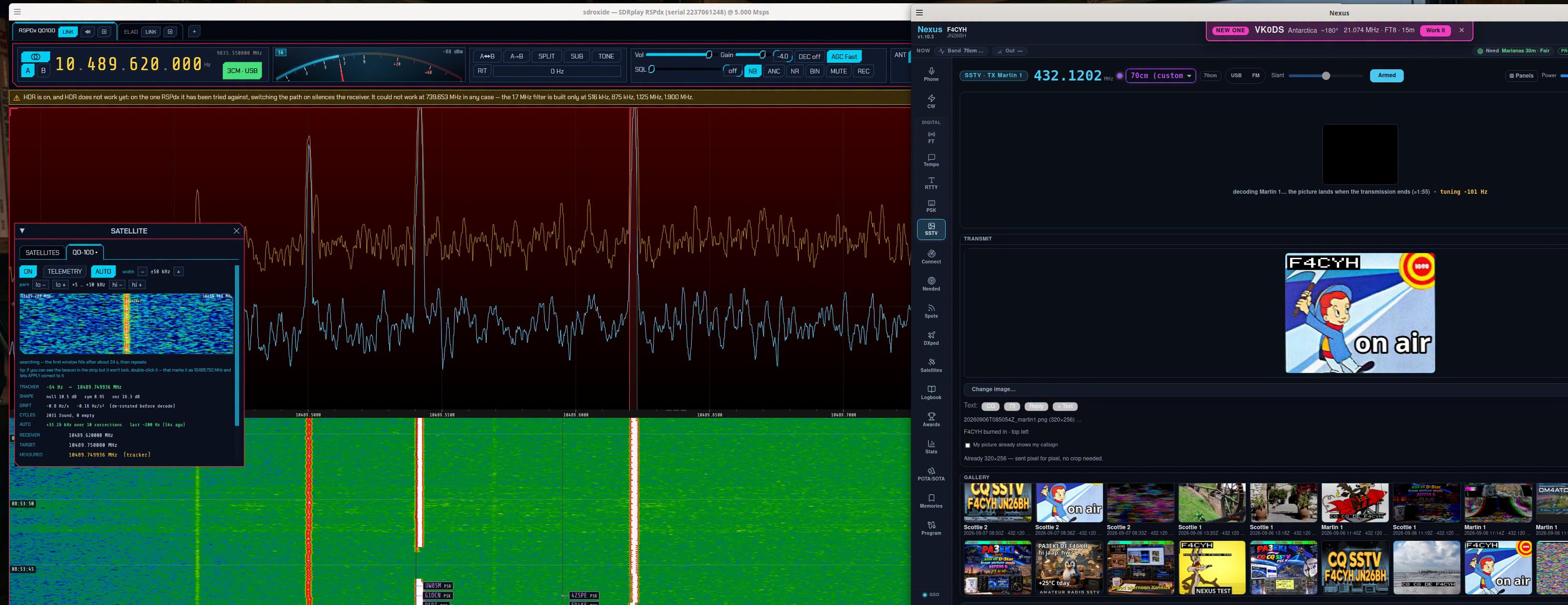This screenshot has height=605, width=1568.
Task: Open the DXped sidebar icon
Action: 931,339
